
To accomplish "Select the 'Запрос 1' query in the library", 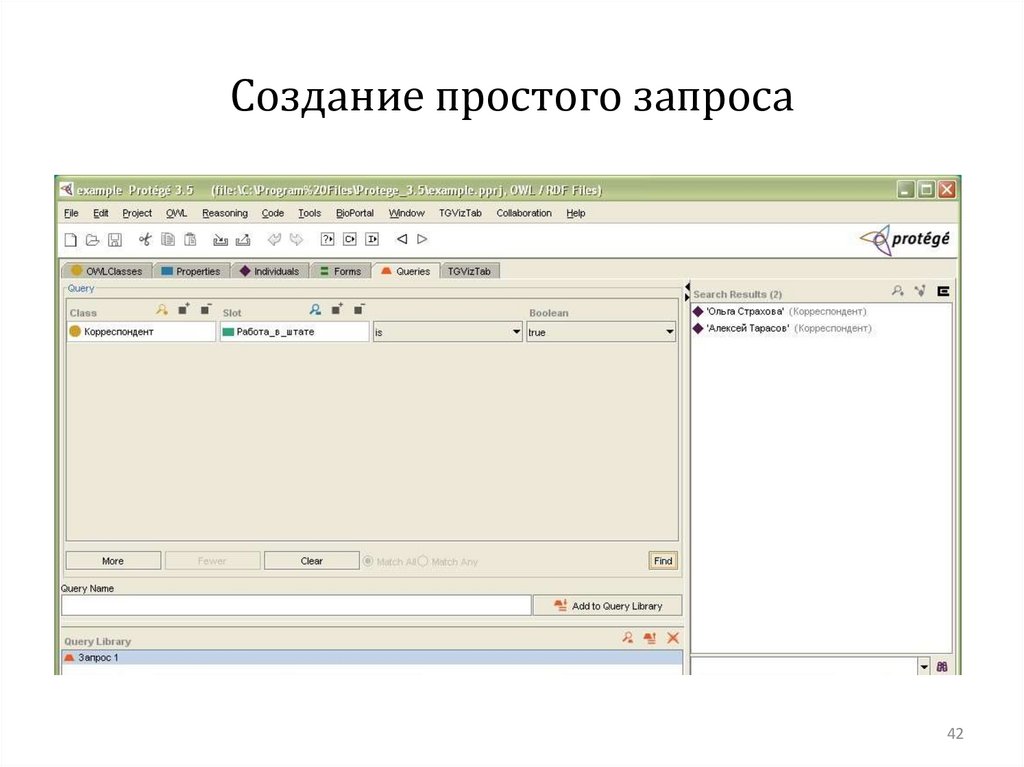I will tap(372, 658).
